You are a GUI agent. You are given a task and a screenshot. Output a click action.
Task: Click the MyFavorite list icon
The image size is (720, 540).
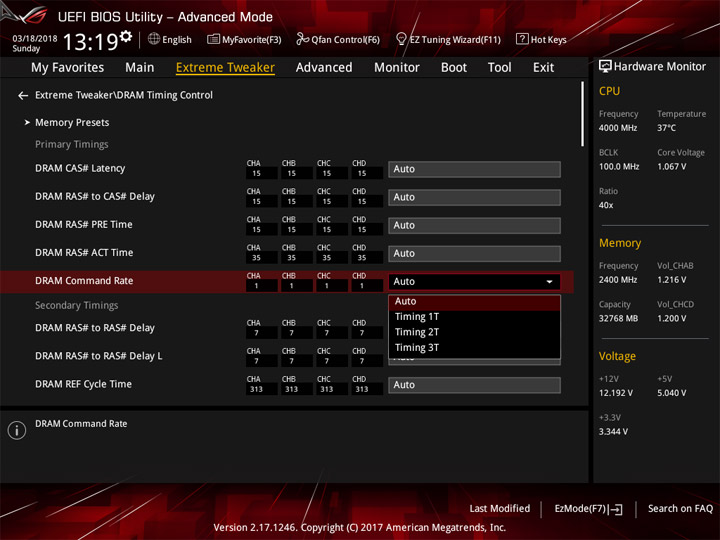coord(213,39)
